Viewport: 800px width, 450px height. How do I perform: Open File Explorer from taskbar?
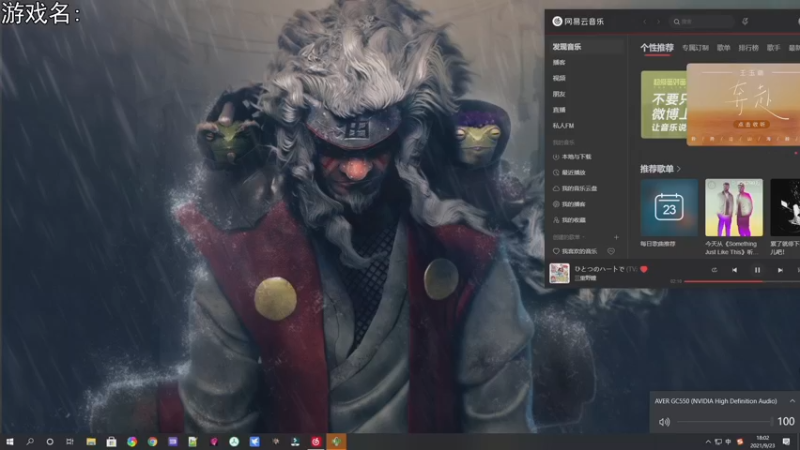pos(91,442)
